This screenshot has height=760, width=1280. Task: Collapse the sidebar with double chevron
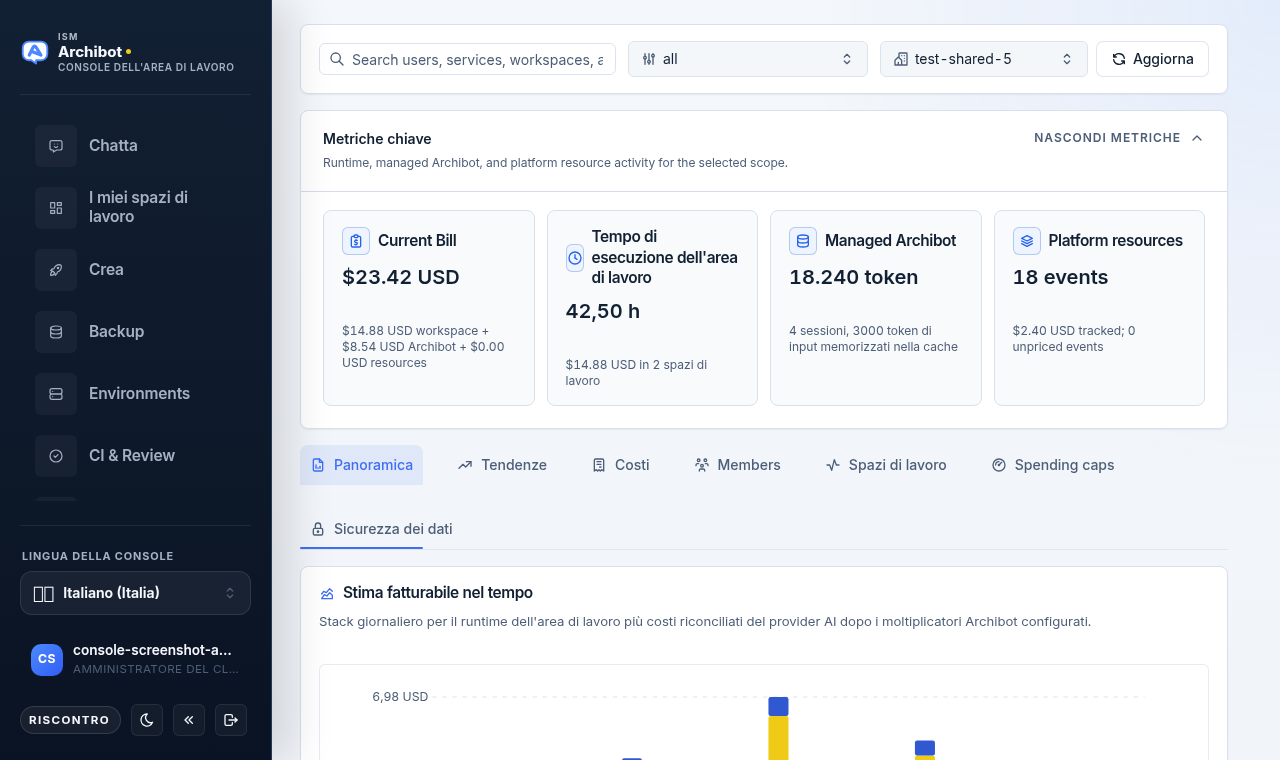[x=189, y=720]
